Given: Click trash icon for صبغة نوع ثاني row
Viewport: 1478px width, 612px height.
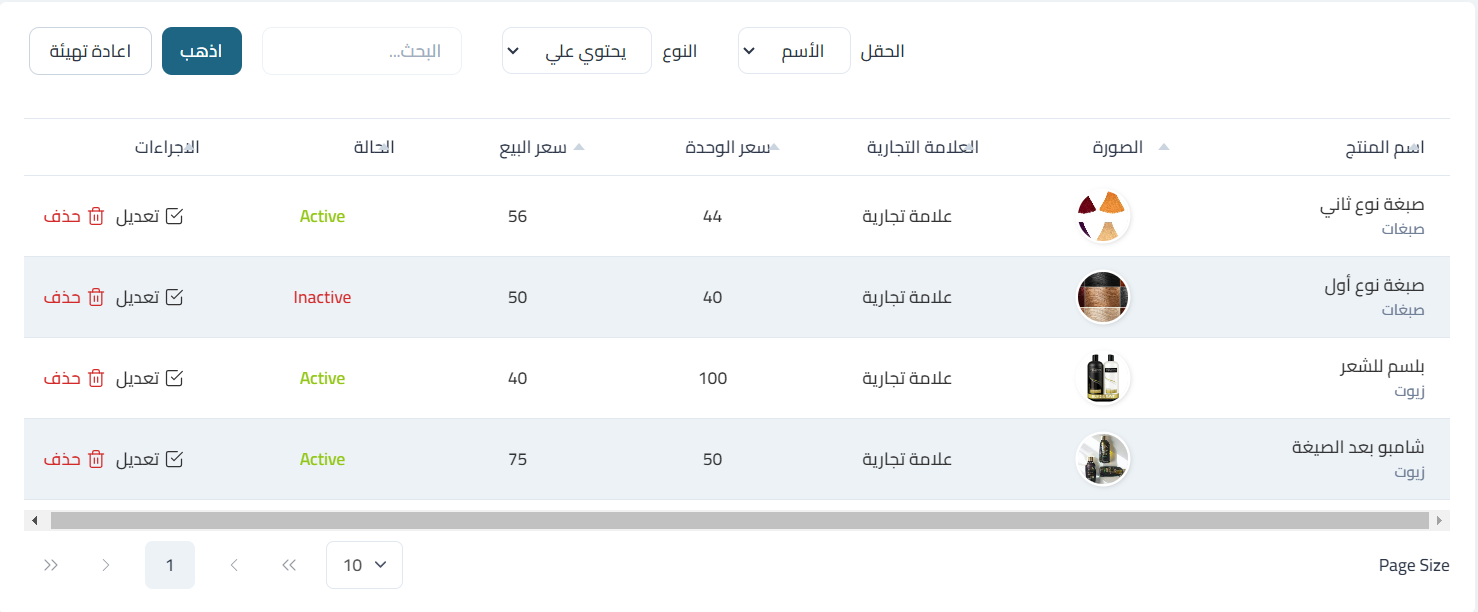Looking at the screenshot, I should tap(96, 216).
